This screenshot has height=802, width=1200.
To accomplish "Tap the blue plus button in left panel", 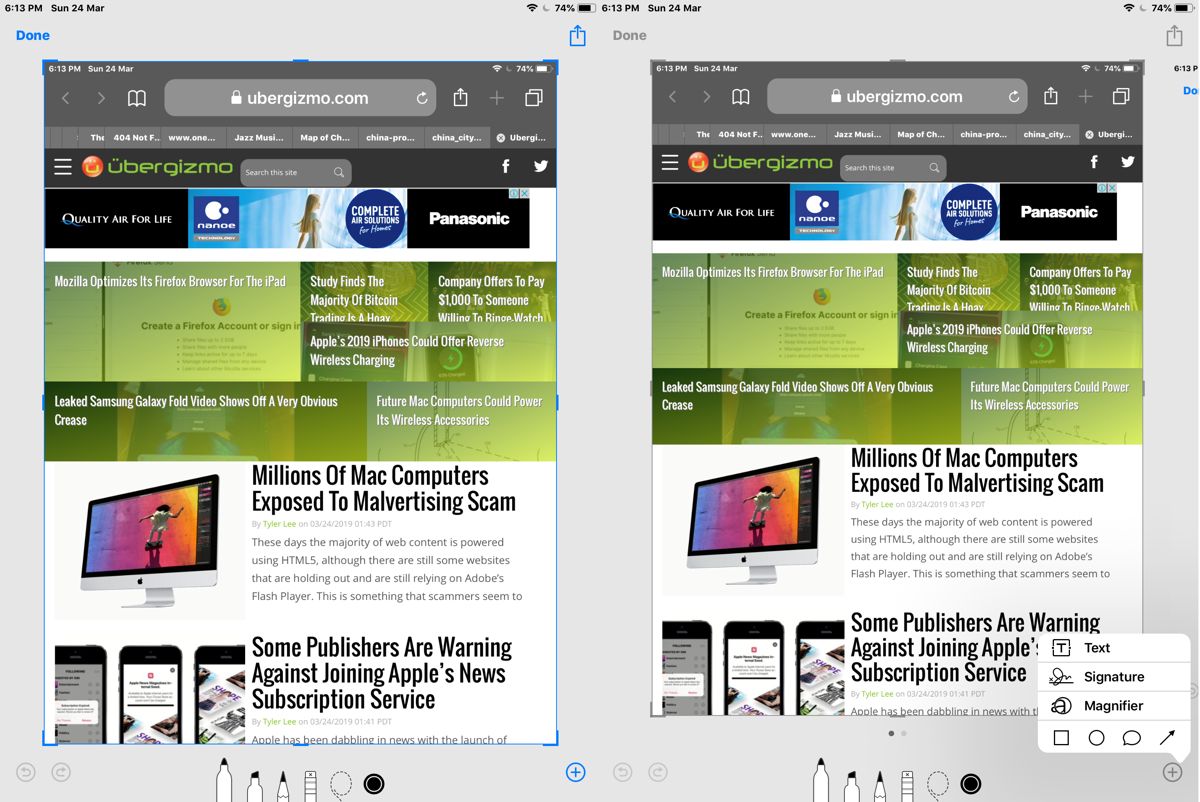I will click(x=576, y=772).
